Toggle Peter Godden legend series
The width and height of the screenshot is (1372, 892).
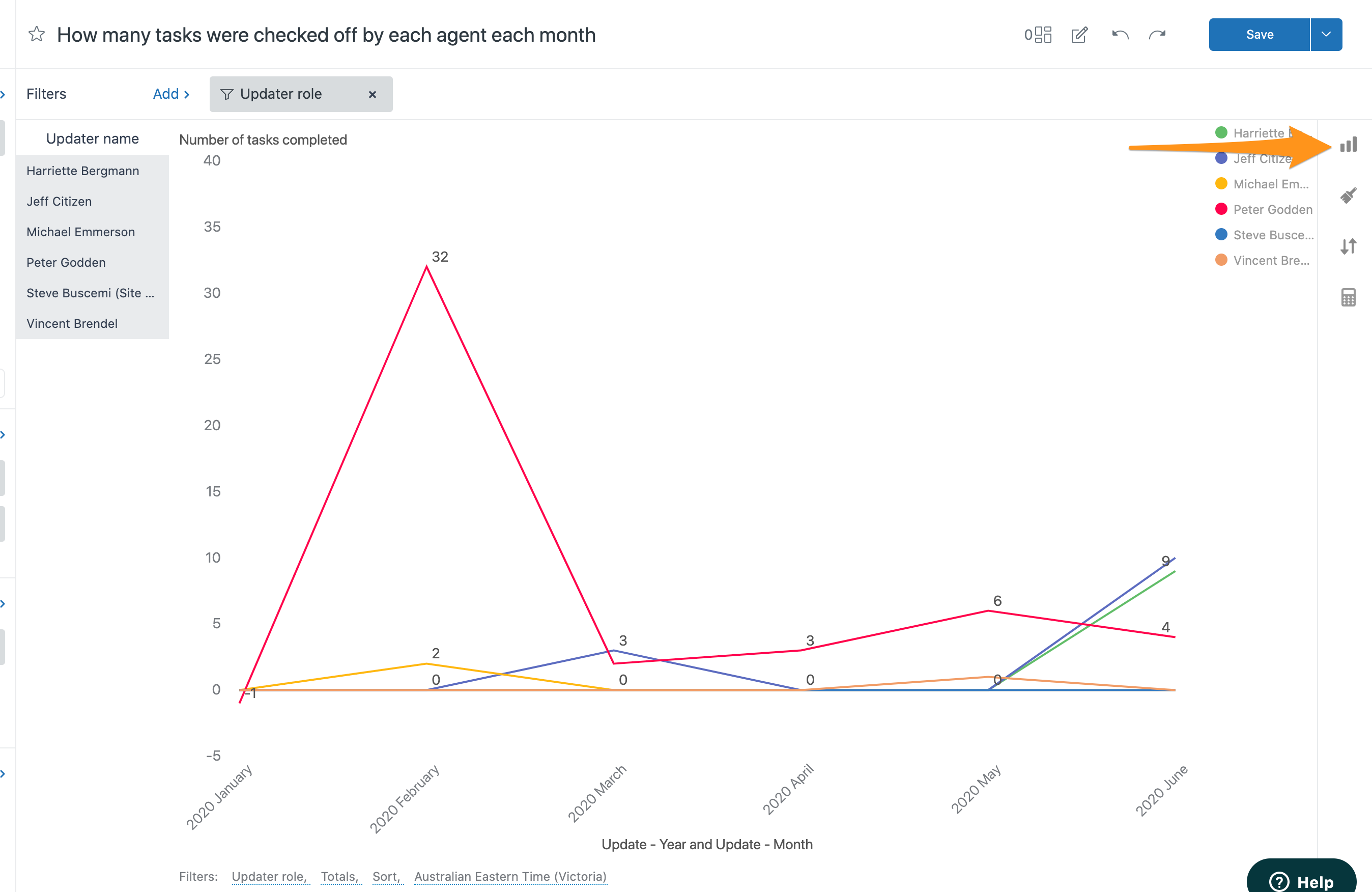tap(1264, 209)
